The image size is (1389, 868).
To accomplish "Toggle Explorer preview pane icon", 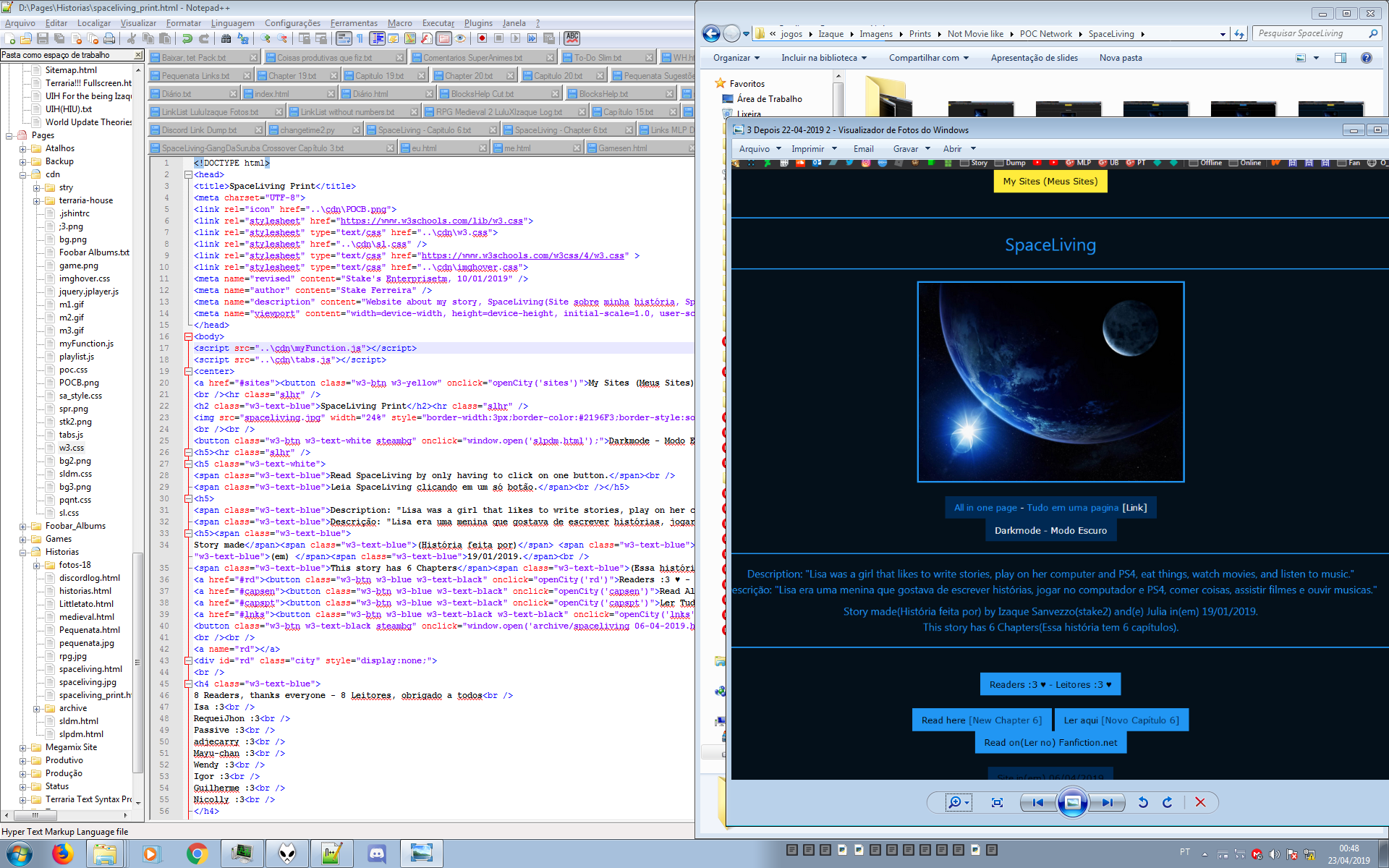I will click(1341, 58).
